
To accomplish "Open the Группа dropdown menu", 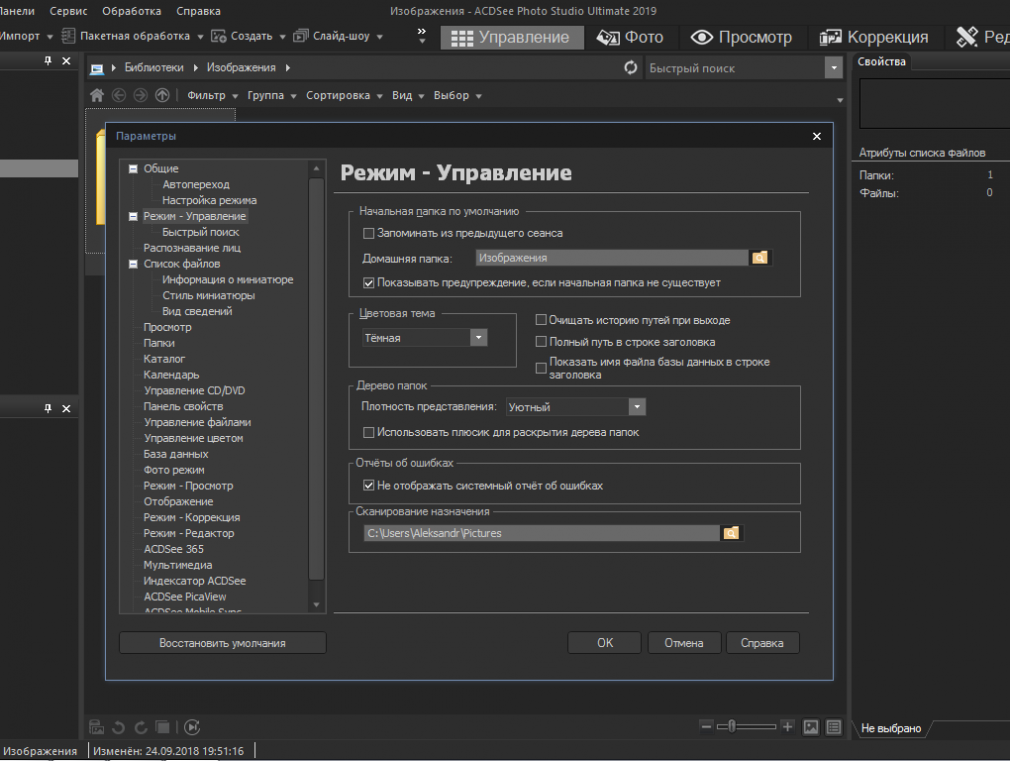I will click(x=271, y=95).
